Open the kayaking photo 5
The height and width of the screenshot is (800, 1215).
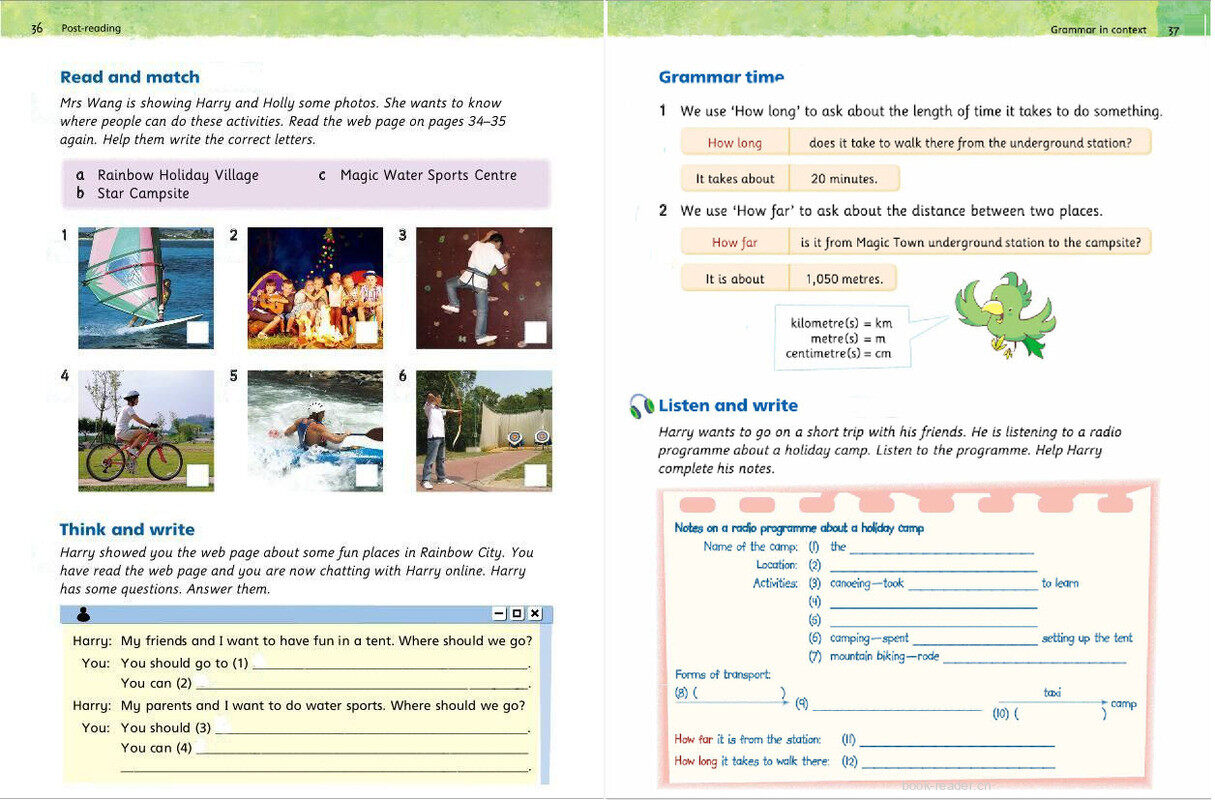point(315,430)
